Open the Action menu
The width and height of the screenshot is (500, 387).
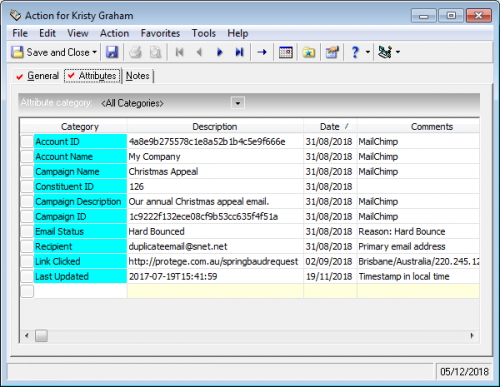pyautogui.click(x=114, y=33)
